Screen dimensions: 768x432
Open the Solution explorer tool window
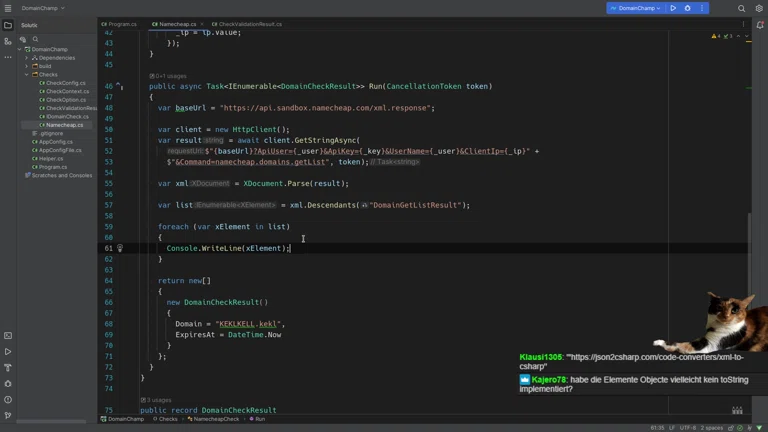coord(8,25)
